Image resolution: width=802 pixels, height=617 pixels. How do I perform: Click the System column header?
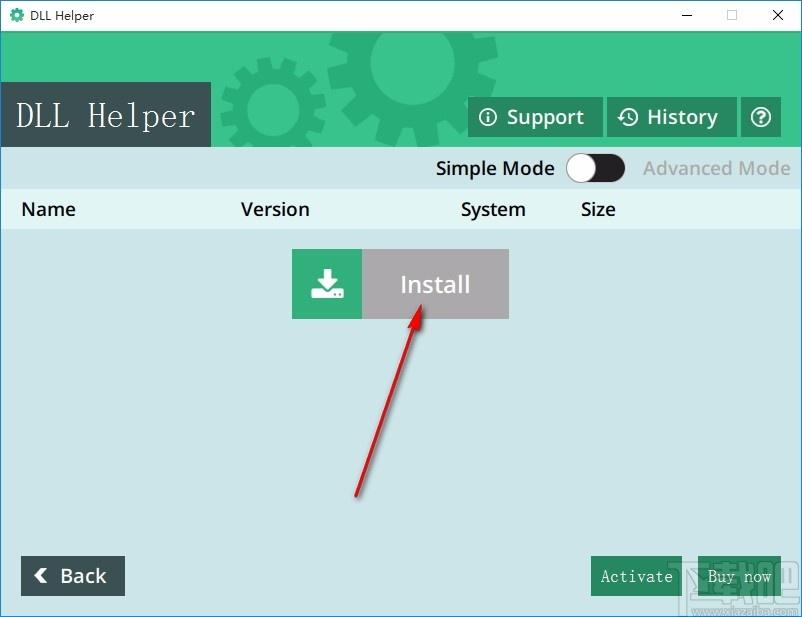click(x=493, y=210)
